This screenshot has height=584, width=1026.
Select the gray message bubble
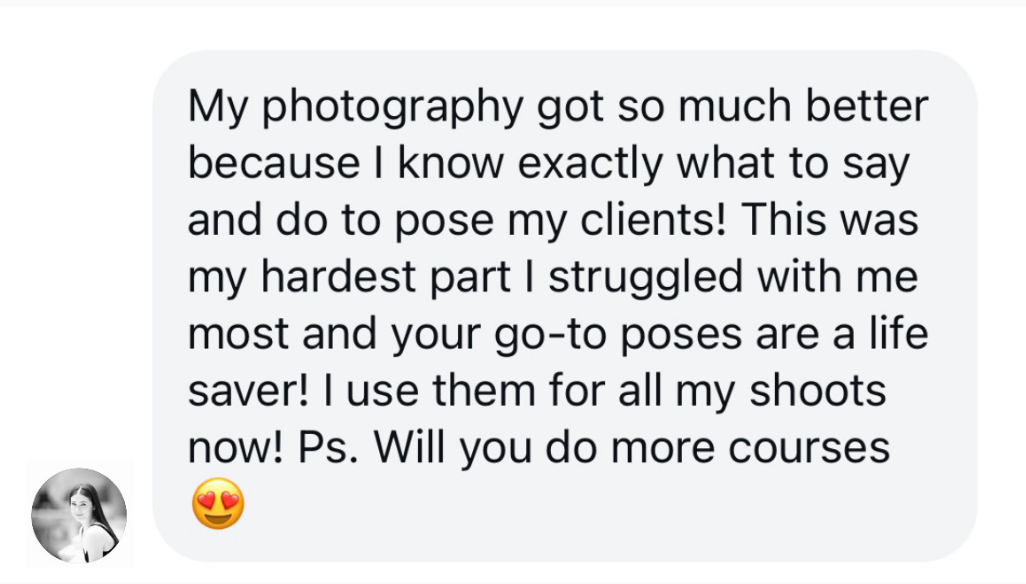coord(565,305)
